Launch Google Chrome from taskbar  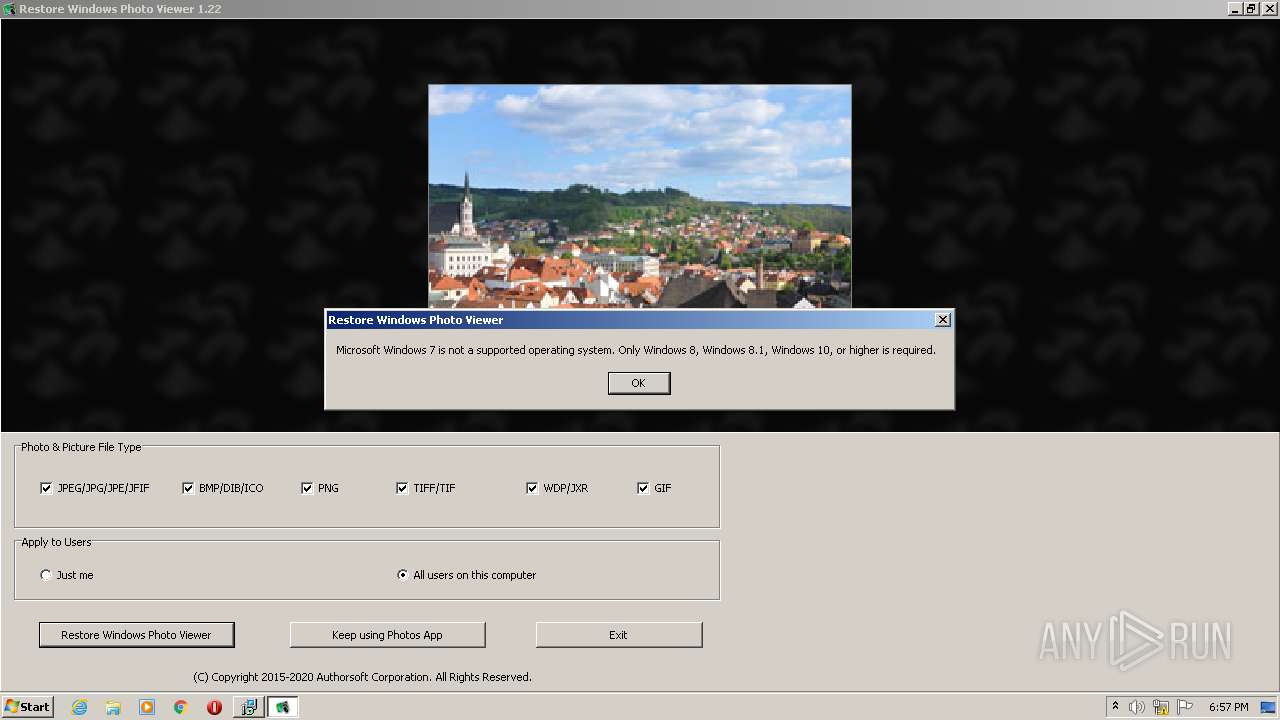click(180, 707)
